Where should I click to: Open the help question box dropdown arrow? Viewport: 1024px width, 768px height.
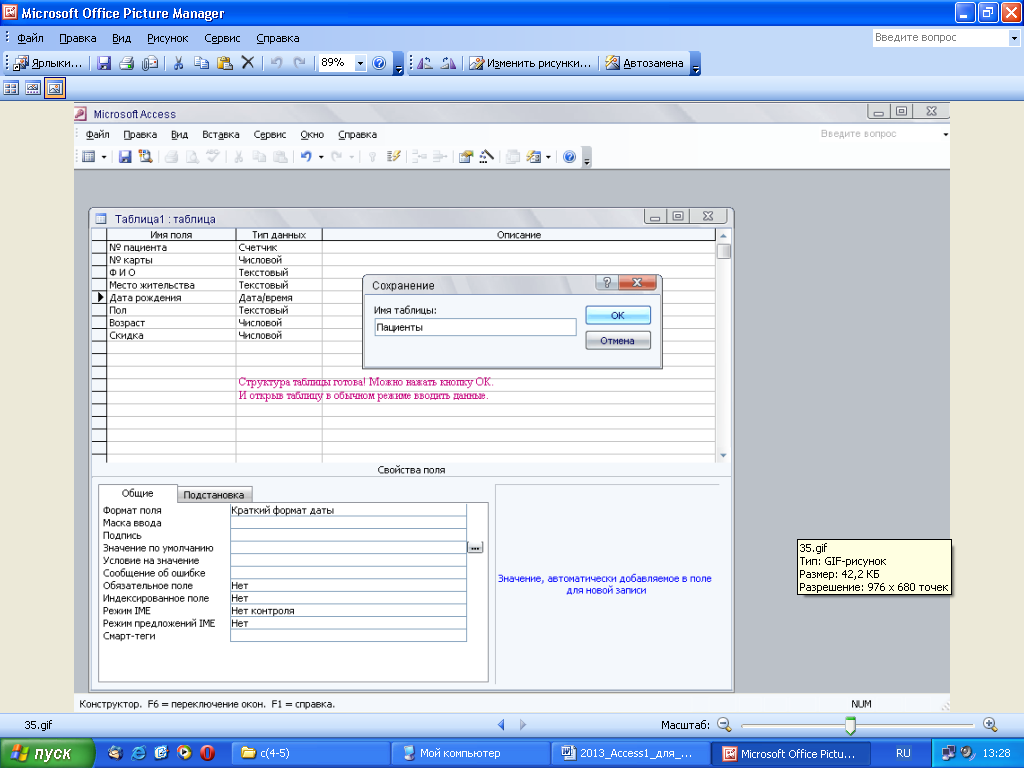[x=1014, y=38]
